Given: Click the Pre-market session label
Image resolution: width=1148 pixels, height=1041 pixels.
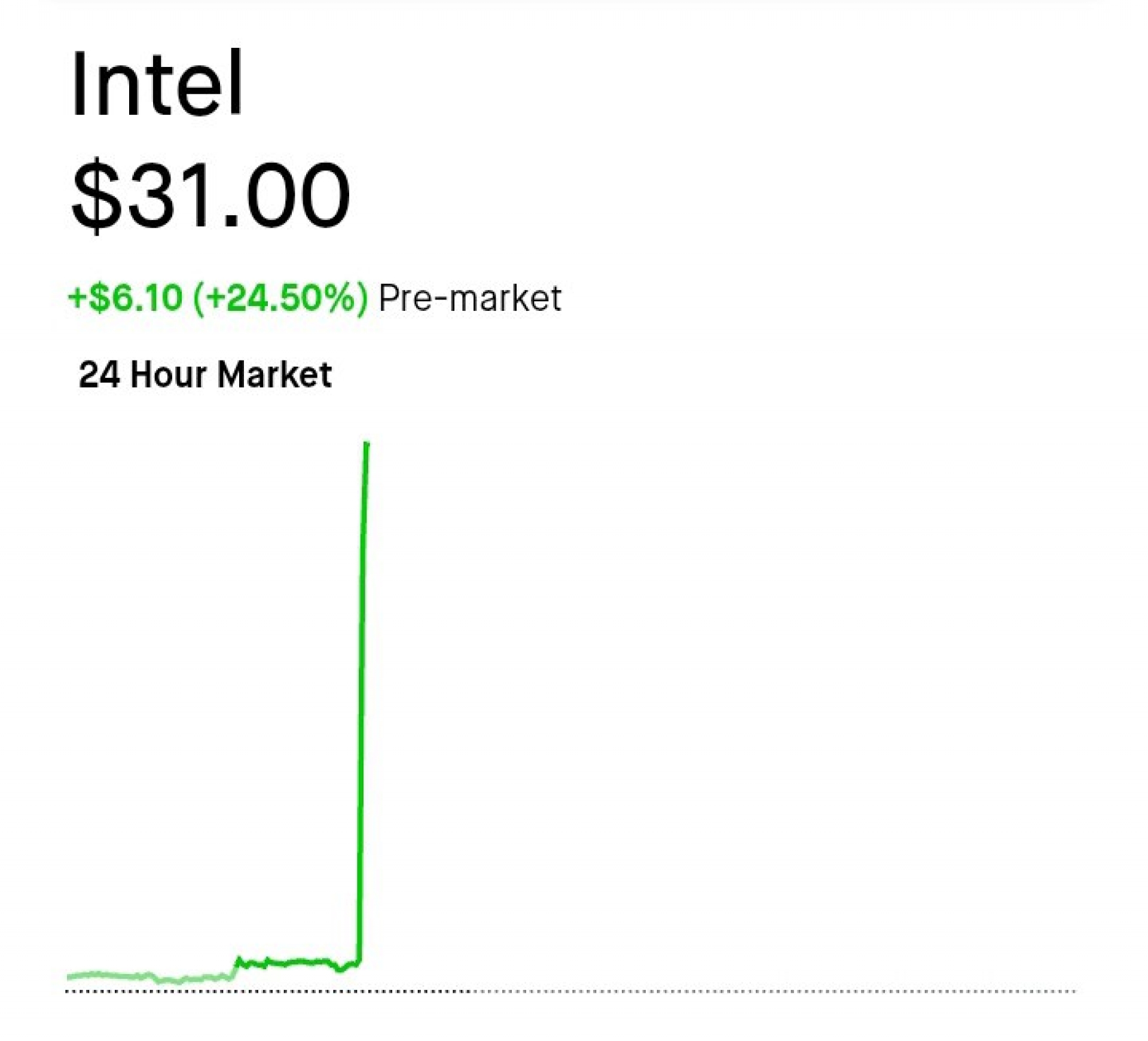Looking at the screenshot, I should click(x=470, y=298).
